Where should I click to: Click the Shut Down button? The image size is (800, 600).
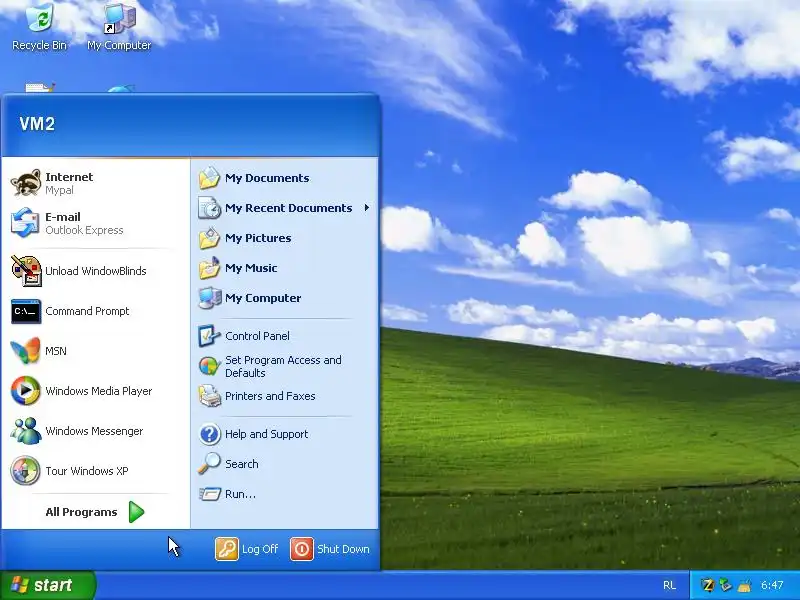pos(330,549)
